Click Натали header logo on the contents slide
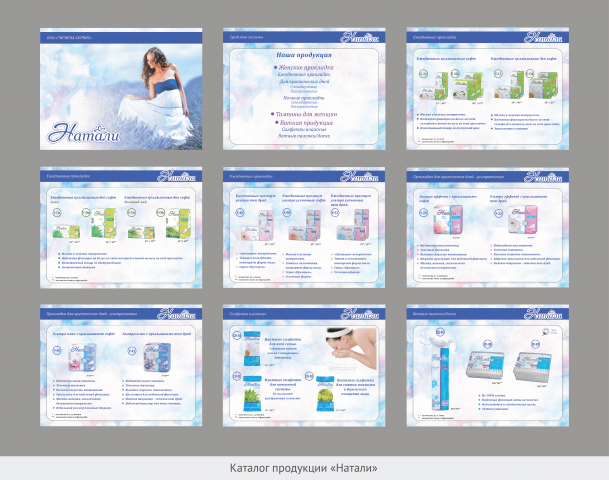The height and width of the screenshot is (480, 609). (359, 37)
